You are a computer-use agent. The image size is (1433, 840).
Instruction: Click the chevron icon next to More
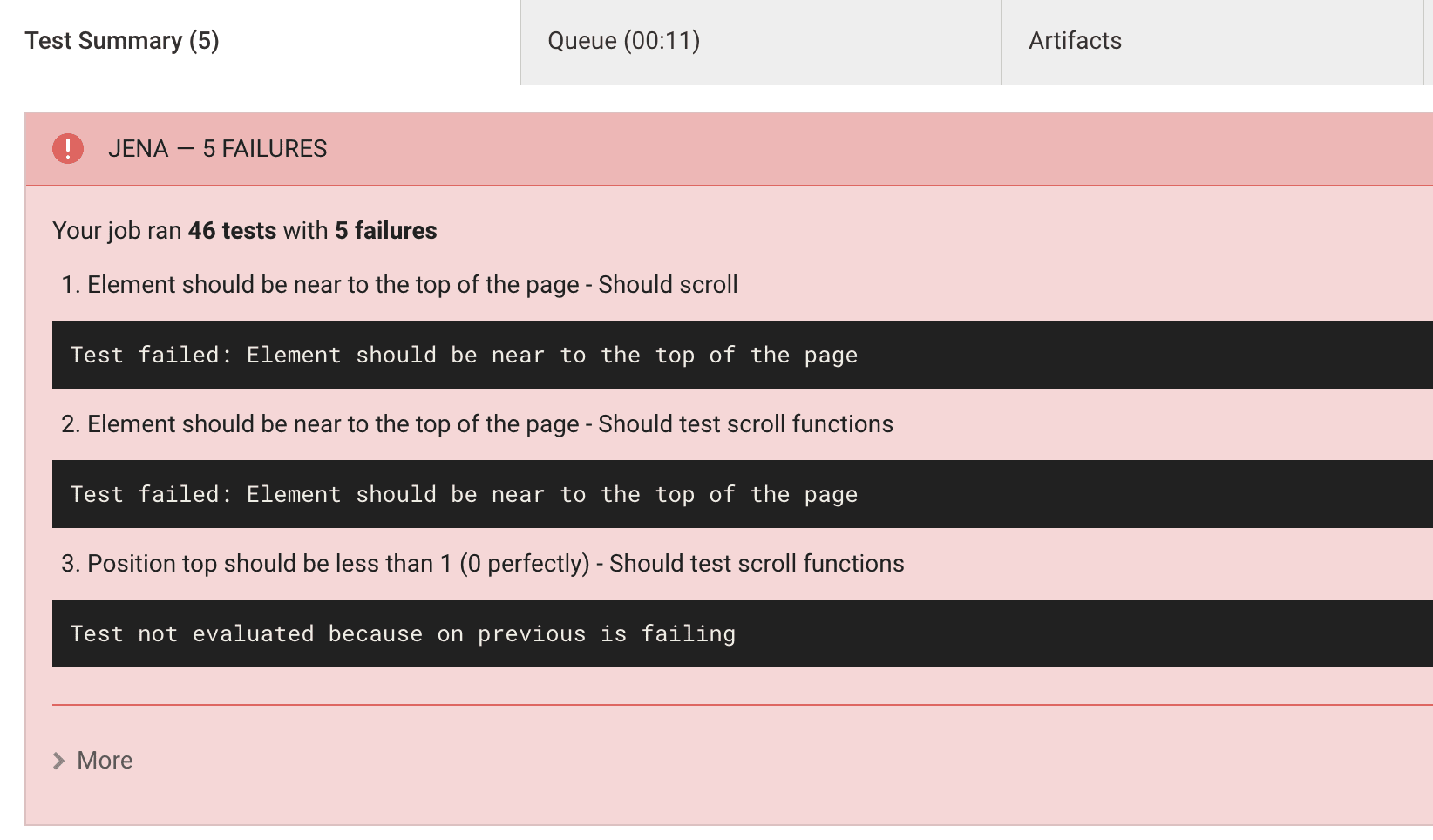(x=58, y=760)
